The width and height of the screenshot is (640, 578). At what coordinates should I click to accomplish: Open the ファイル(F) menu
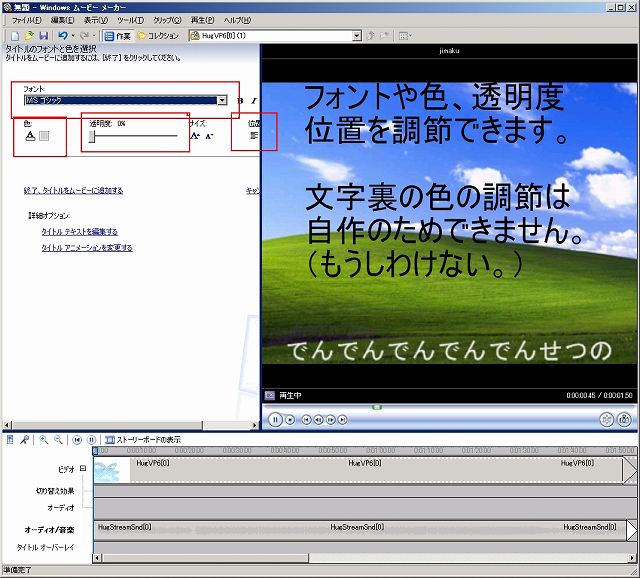pyautogui.click(x=26, y=20)
